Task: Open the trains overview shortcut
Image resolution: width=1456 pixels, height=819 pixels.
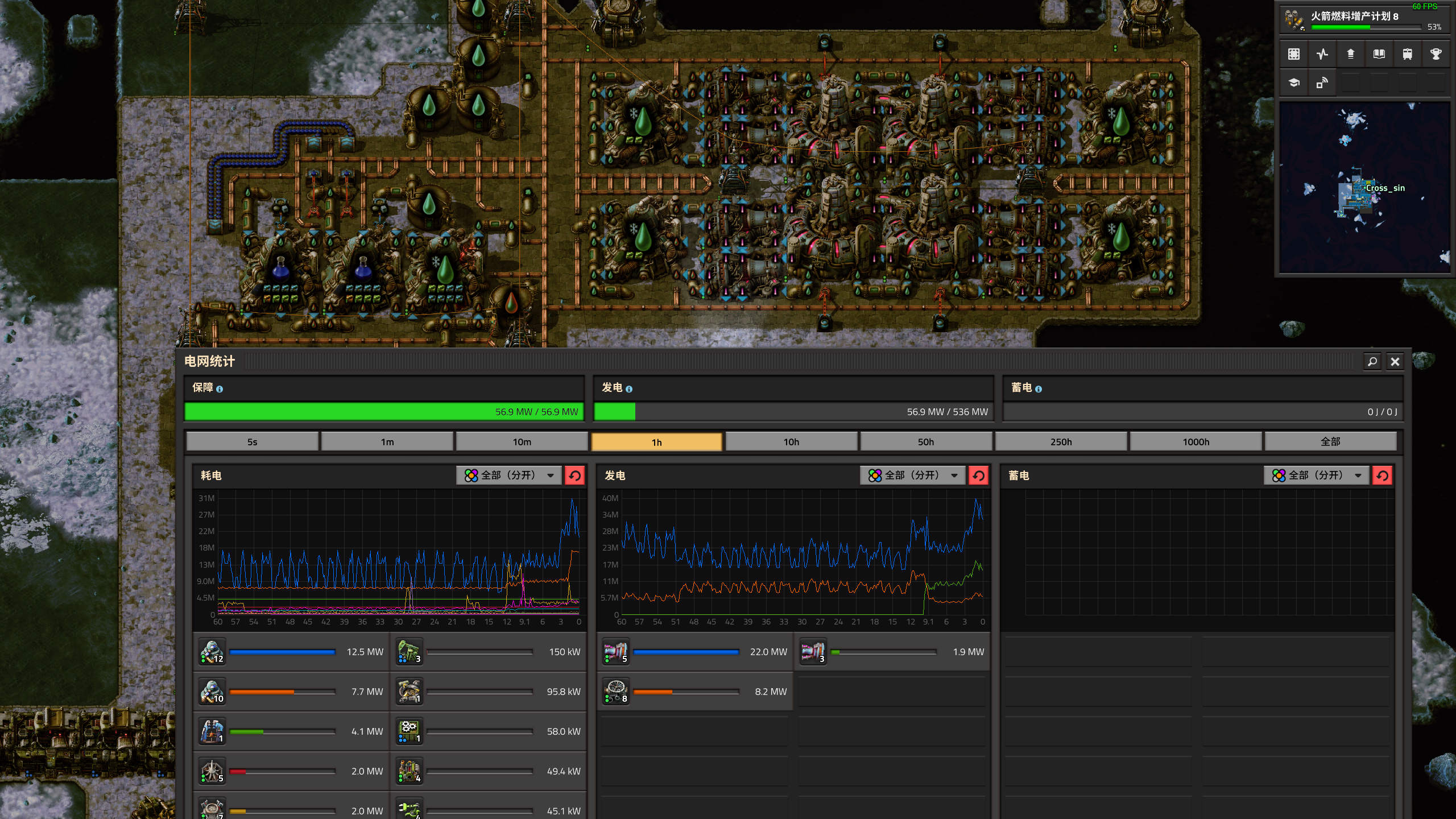Action: pos(1408,54)
